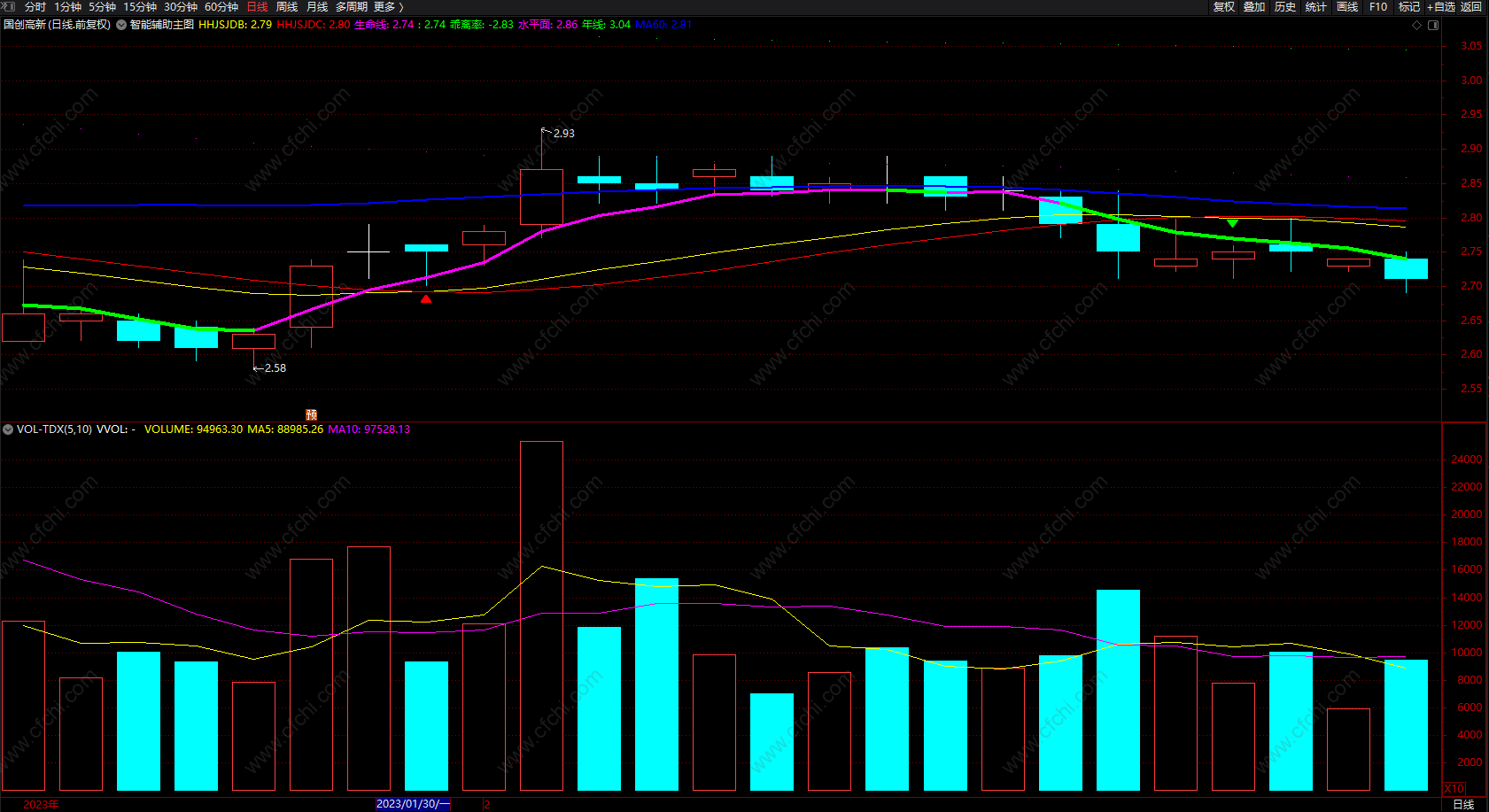Click the 乖离率: -2.83 label
1489x812 pixels.
tap(482, 25)
